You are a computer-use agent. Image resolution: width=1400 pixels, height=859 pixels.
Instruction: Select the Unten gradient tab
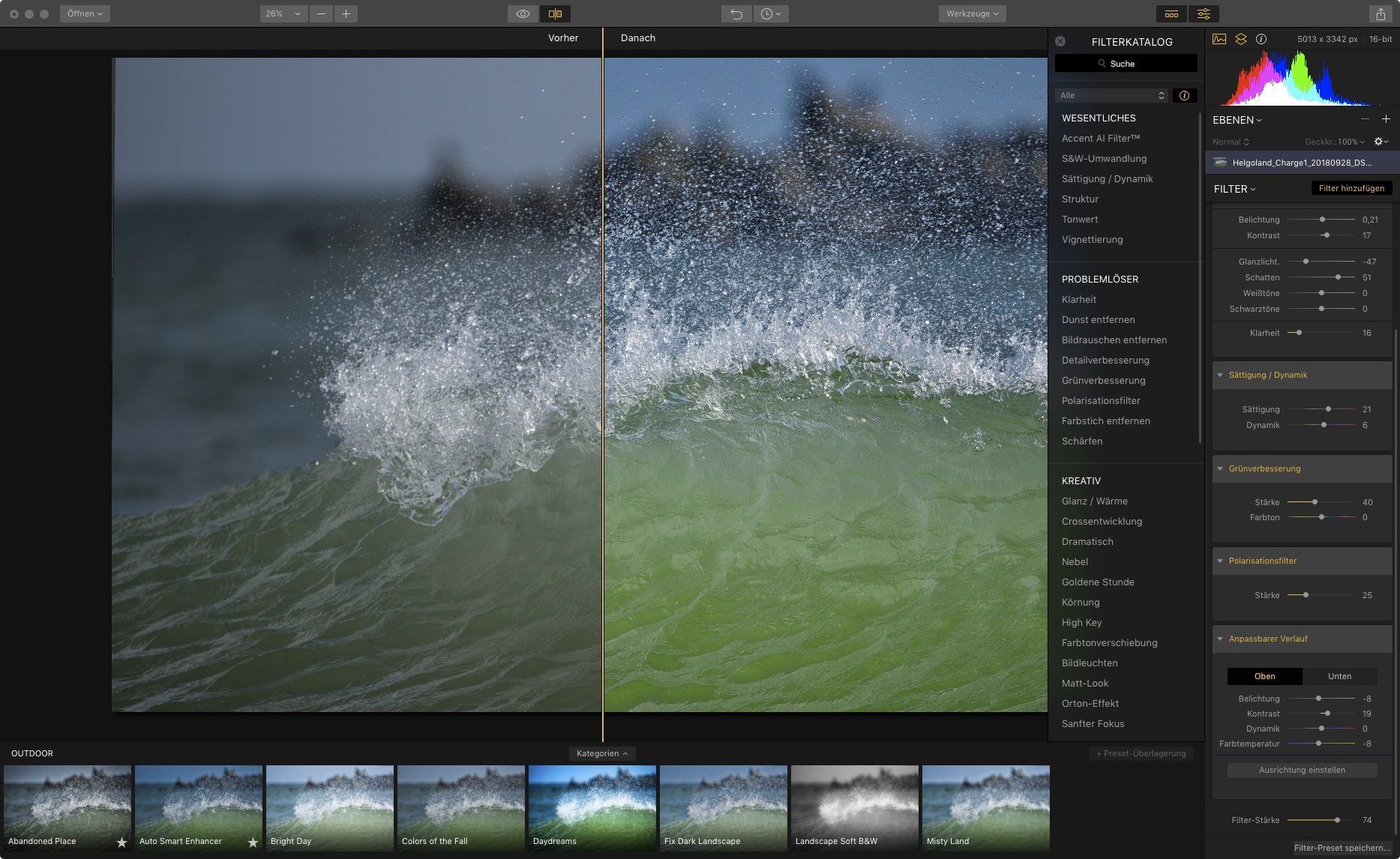coord(1339,676)
